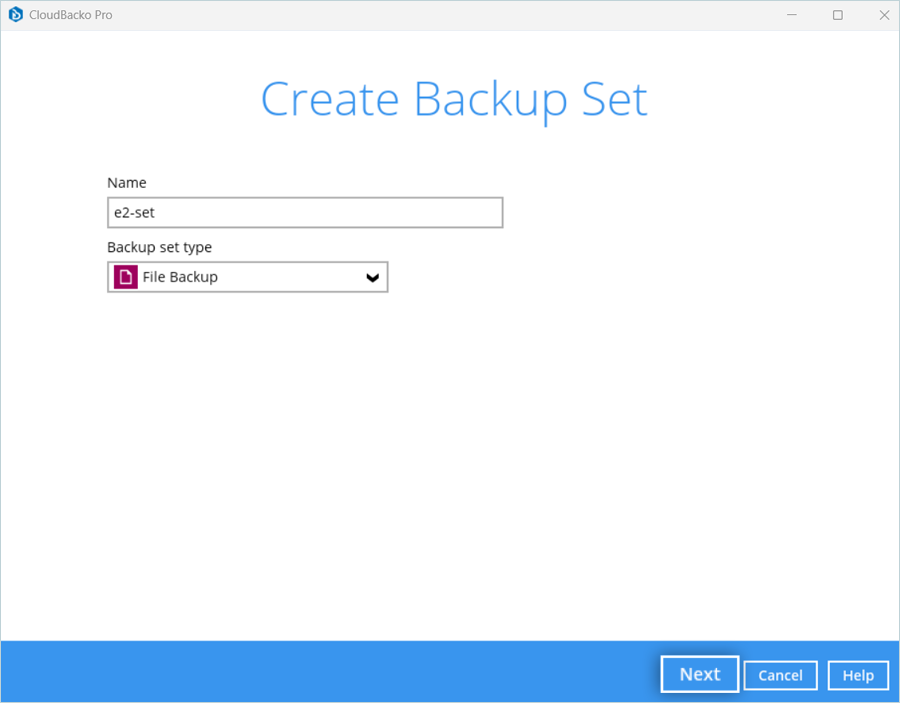Maximize the CloudBacko Pro window

pyautogui.click(x=838, y=15)
